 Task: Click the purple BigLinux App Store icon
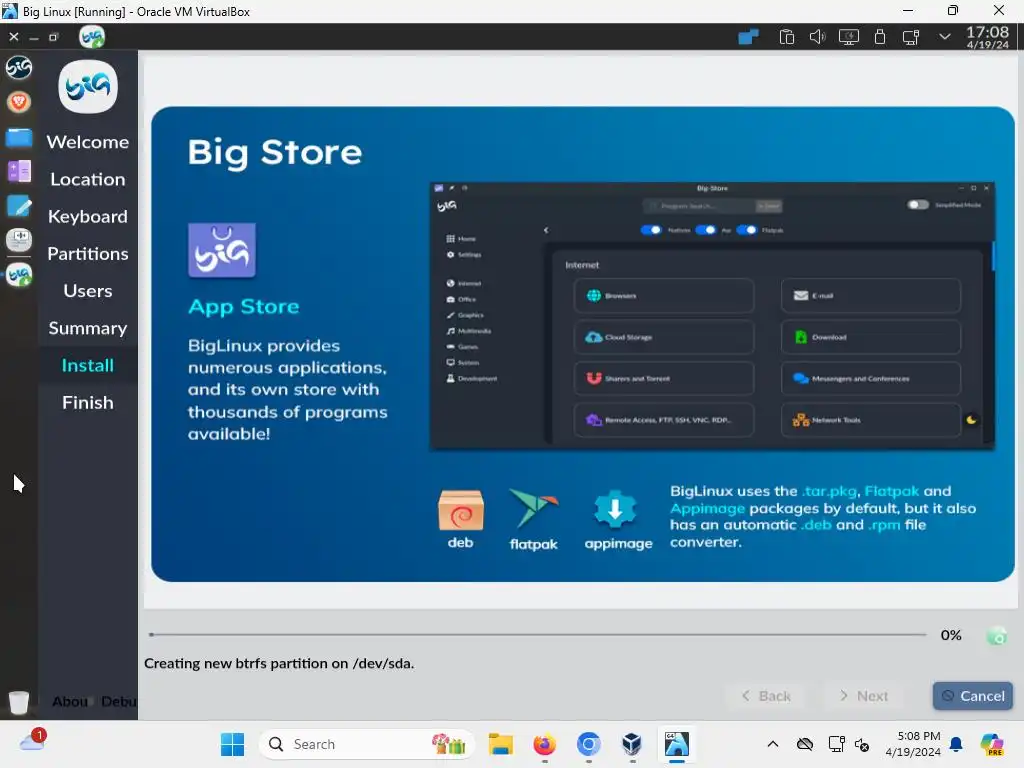coord(222,250)
